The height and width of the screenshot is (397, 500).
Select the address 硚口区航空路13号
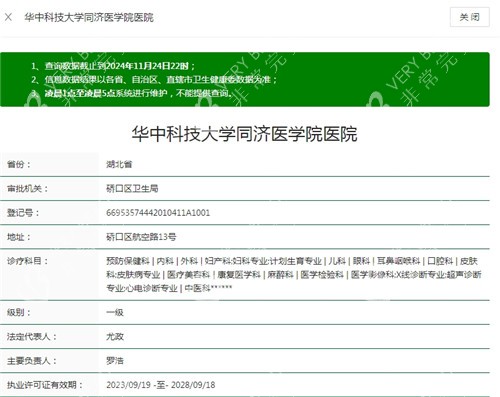click(141, 237)
